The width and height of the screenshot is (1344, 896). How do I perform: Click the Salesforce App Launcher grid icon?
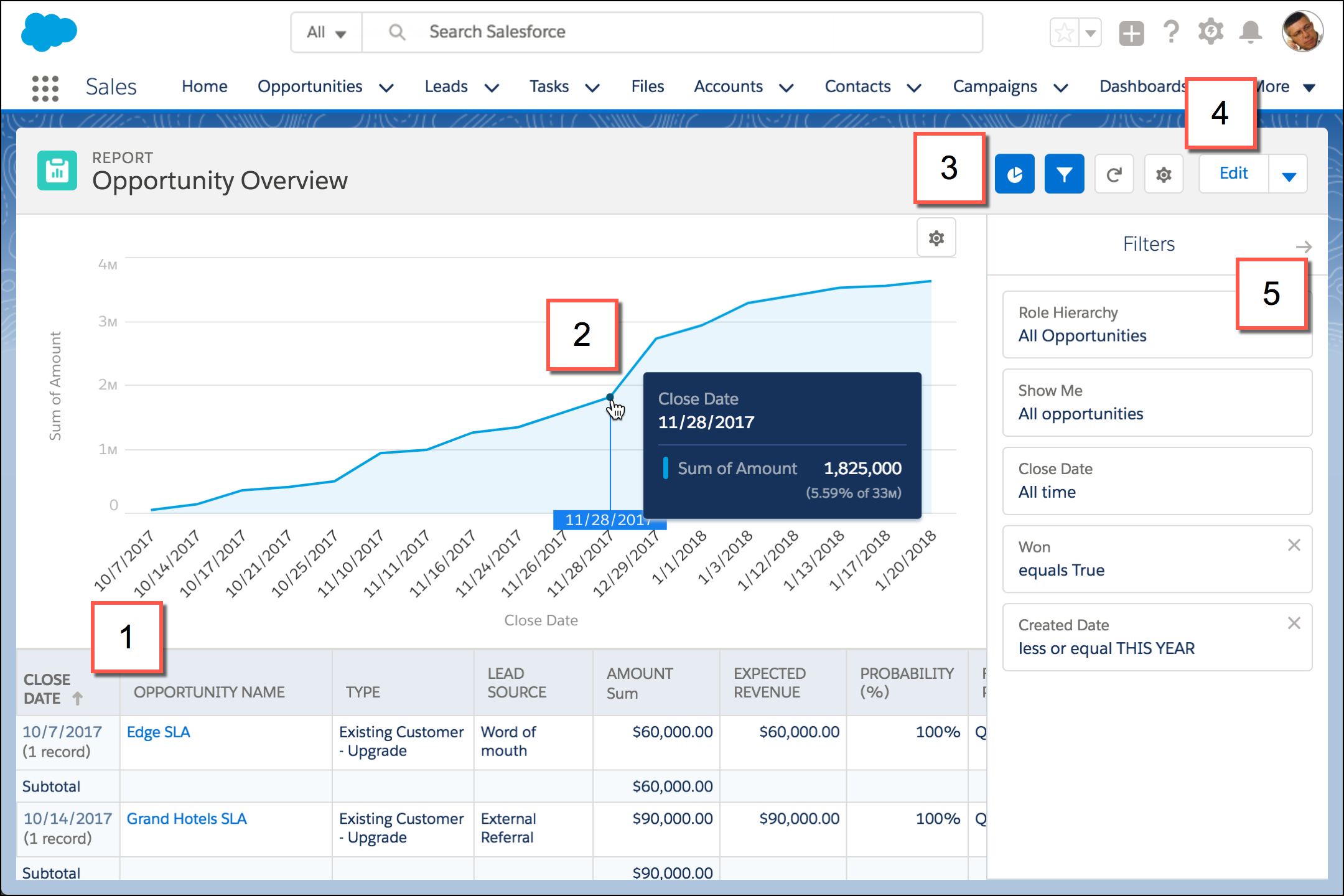pyautogui.click(x=45, y=86)
